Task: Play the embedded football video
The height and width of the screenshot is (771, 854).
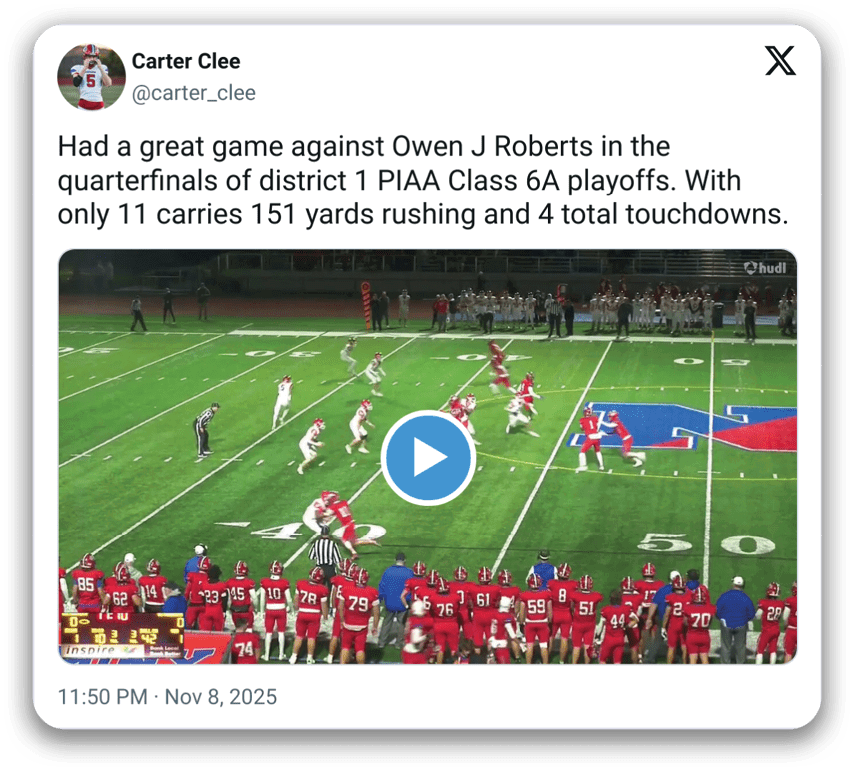Action: pos(428,457)
